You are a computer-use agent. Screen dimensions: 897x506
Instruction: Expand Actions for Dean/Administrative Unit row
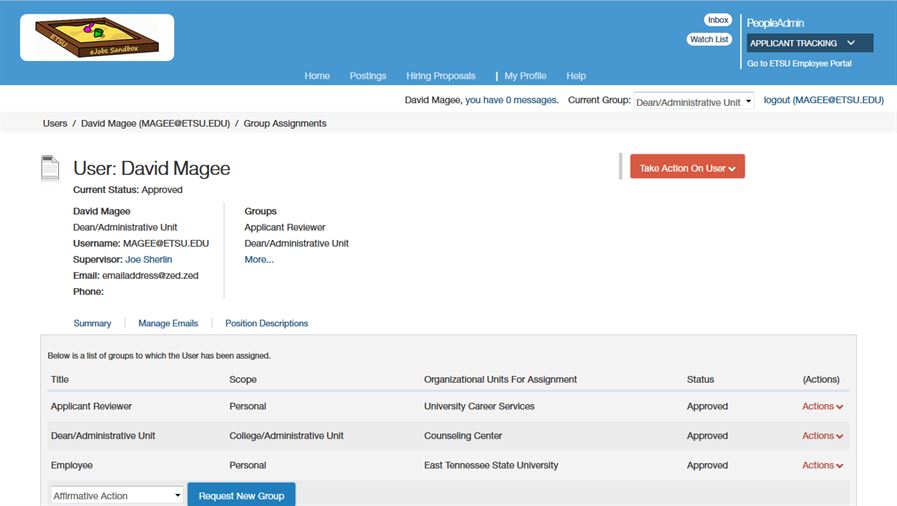(x=822, y=436)
